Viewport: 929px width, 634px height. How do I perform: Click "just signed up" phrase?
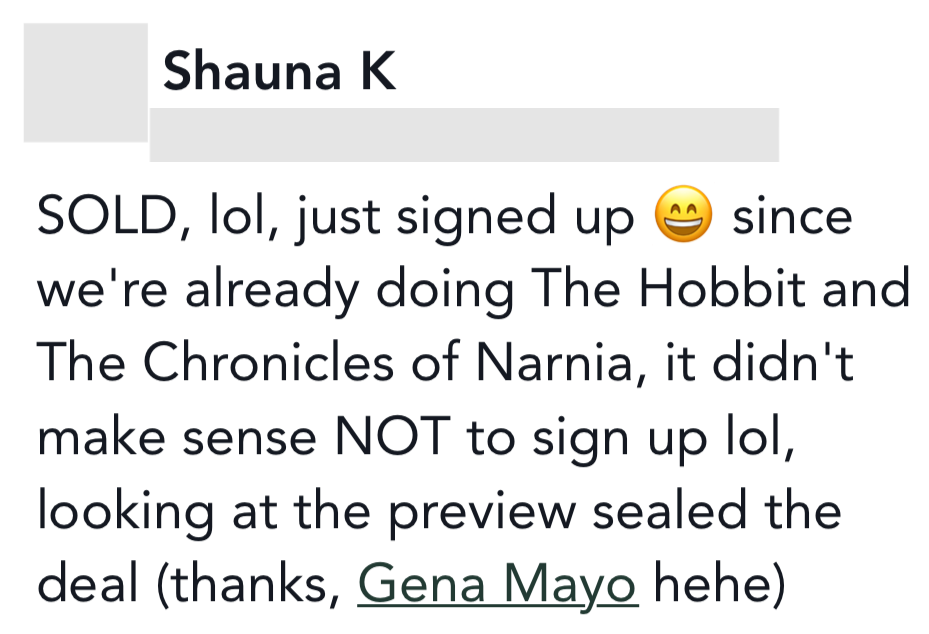[x=466, y=217]
